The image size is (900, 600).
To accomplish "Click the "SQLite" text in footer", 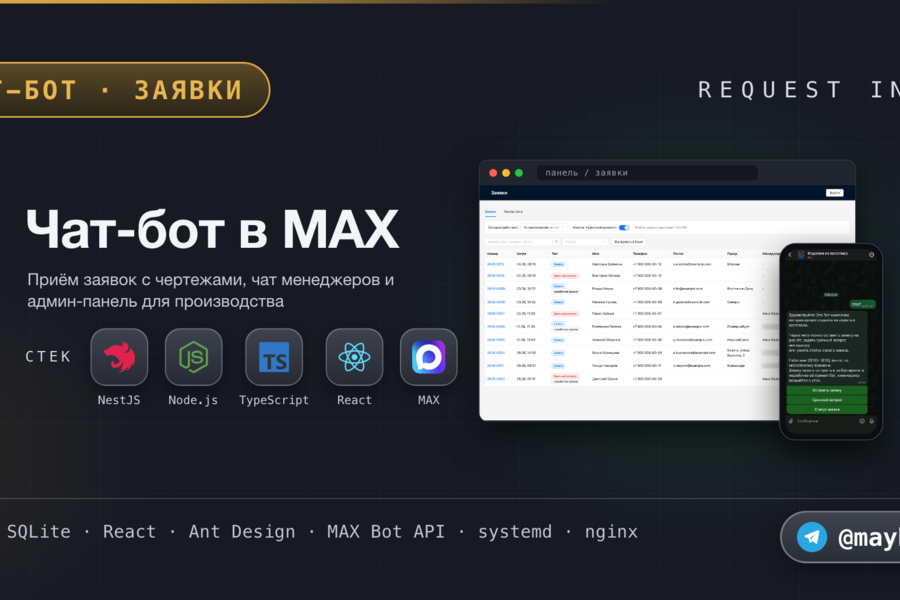I will point(38,532).
